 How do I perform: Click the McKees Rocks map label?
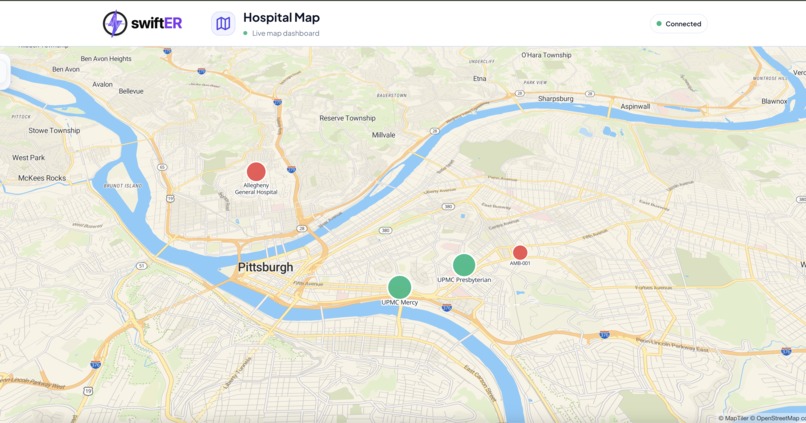[42, 178]
